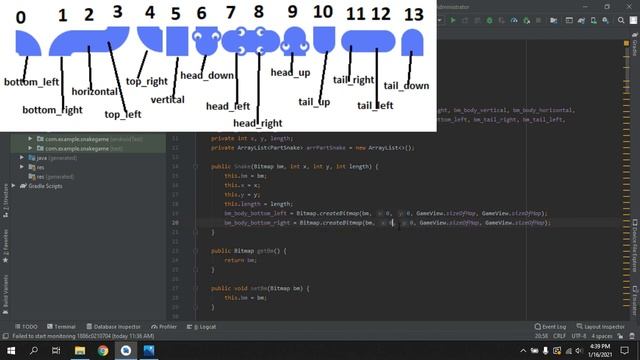
Task: Open the Profile app gauge icon
Action: (514, 20)
